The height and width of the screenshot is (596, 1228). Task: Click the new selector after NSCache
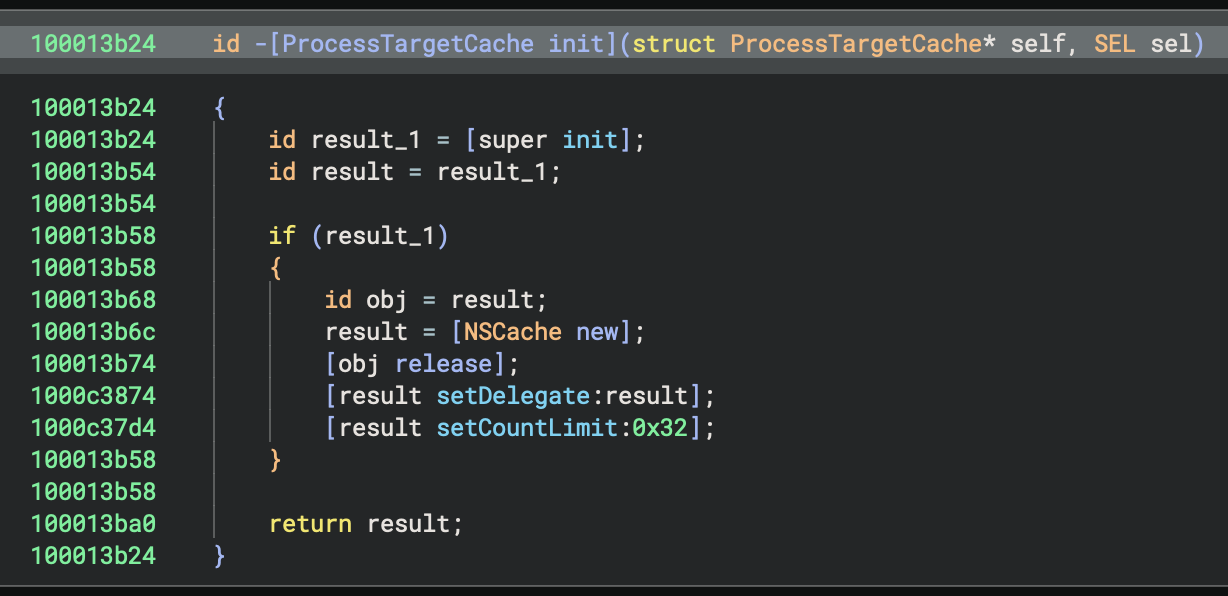pos(597,332)
